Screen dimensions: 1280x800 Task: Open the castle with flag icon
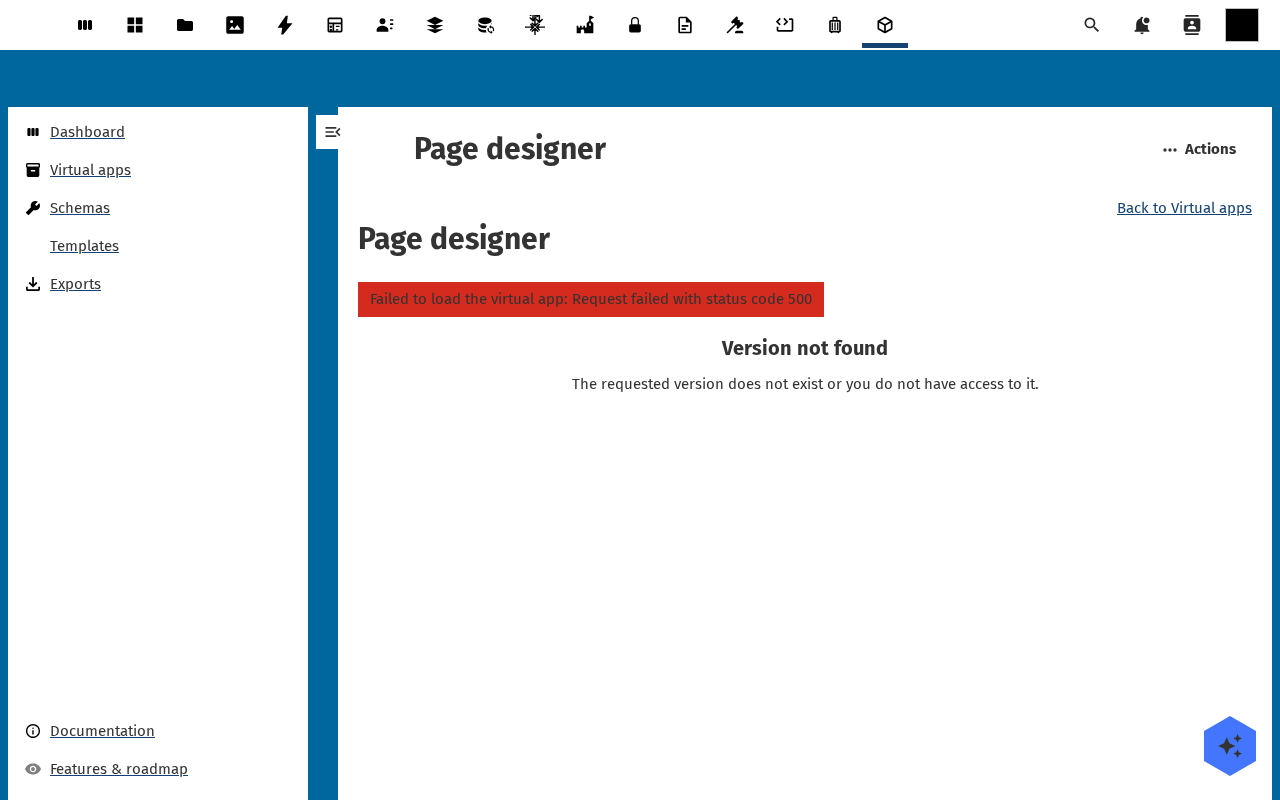pos(585,25)
